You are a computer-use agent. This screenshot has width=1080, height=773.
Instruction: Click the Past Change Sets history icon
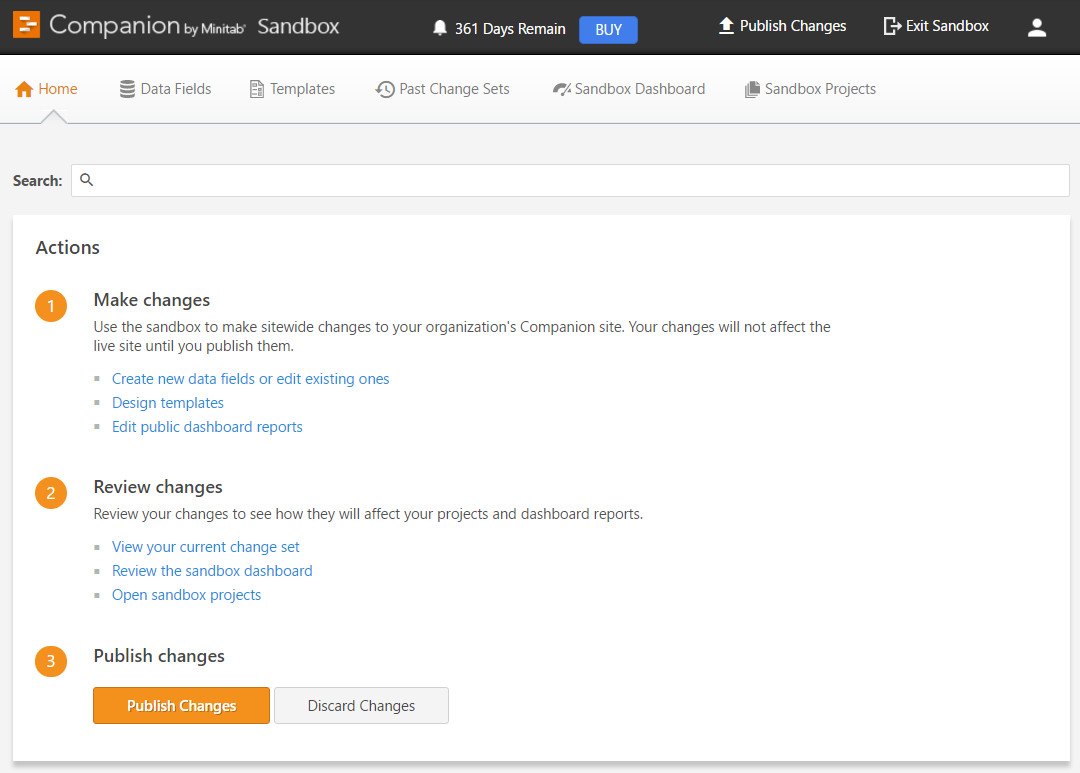point(385,89)
